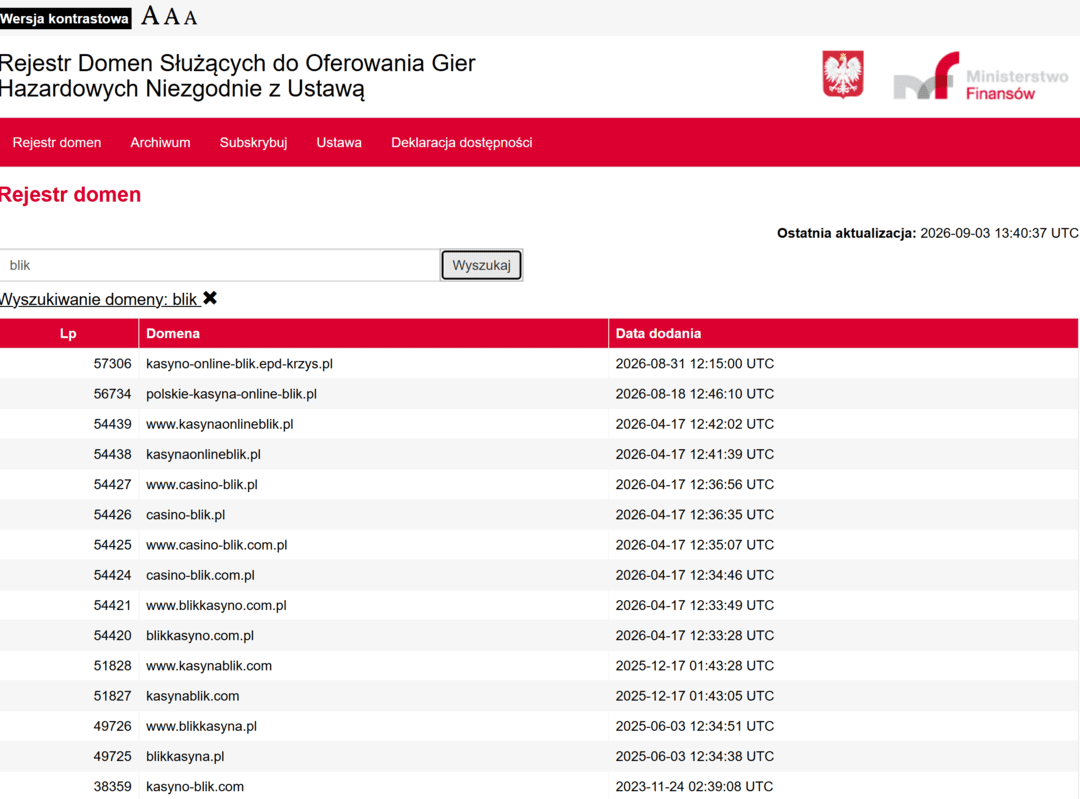Click the smallest font size A icon
The height and width of the screenshot is (799, 1080).
coord(190,18)
